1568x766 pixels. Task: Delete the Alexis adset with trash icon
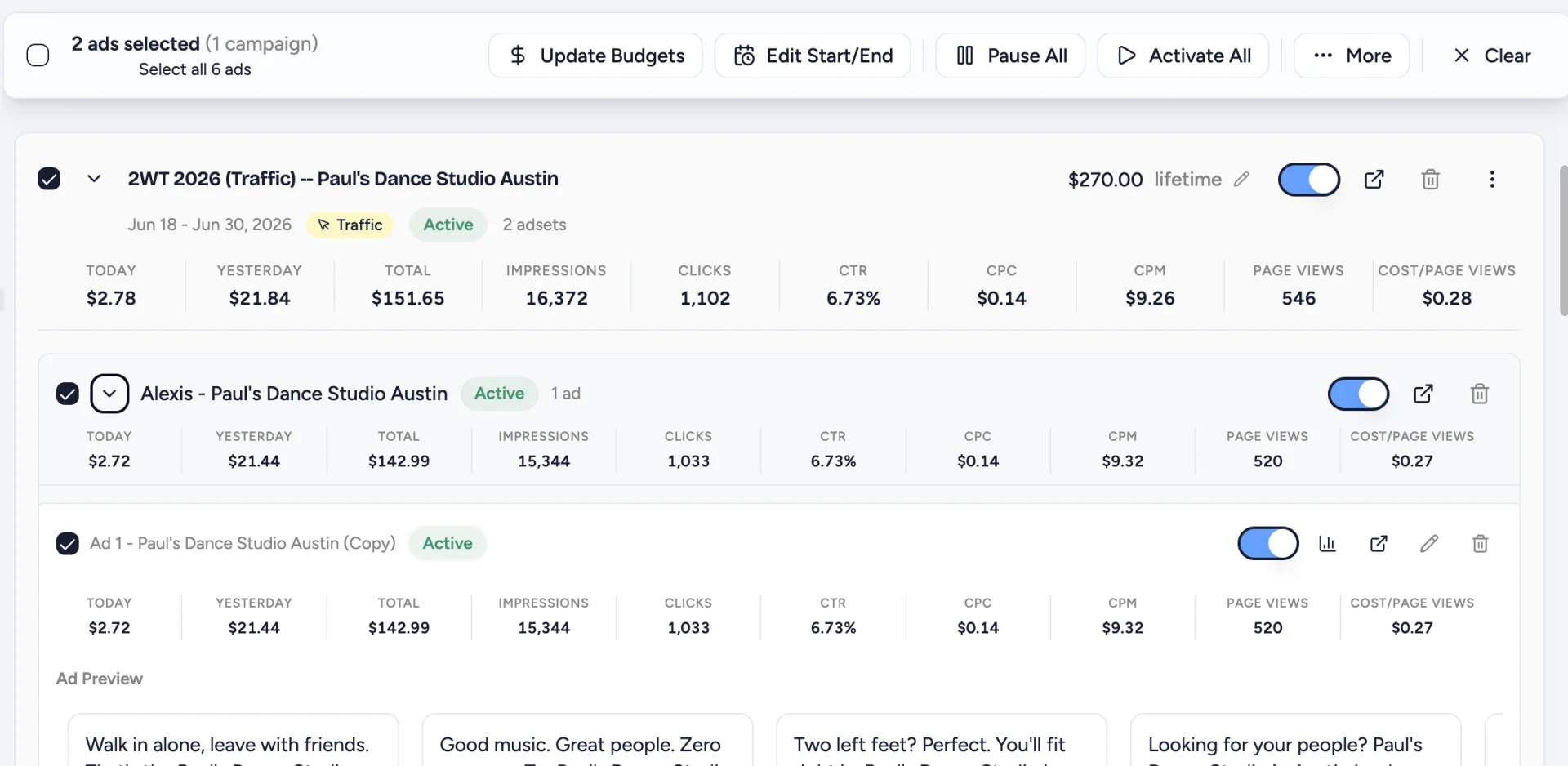click(1480, 394)
